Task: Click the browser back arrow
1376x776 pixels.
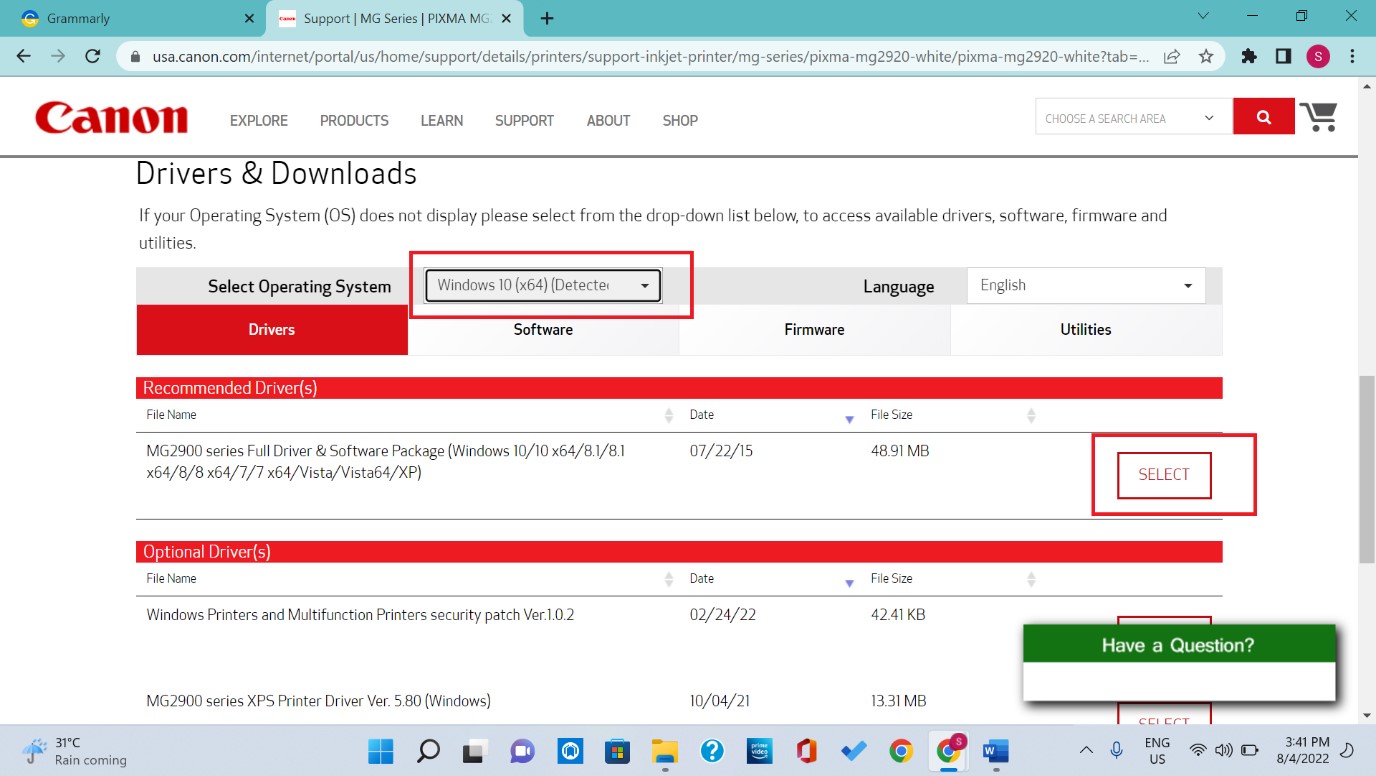Action: click(22, 58)
